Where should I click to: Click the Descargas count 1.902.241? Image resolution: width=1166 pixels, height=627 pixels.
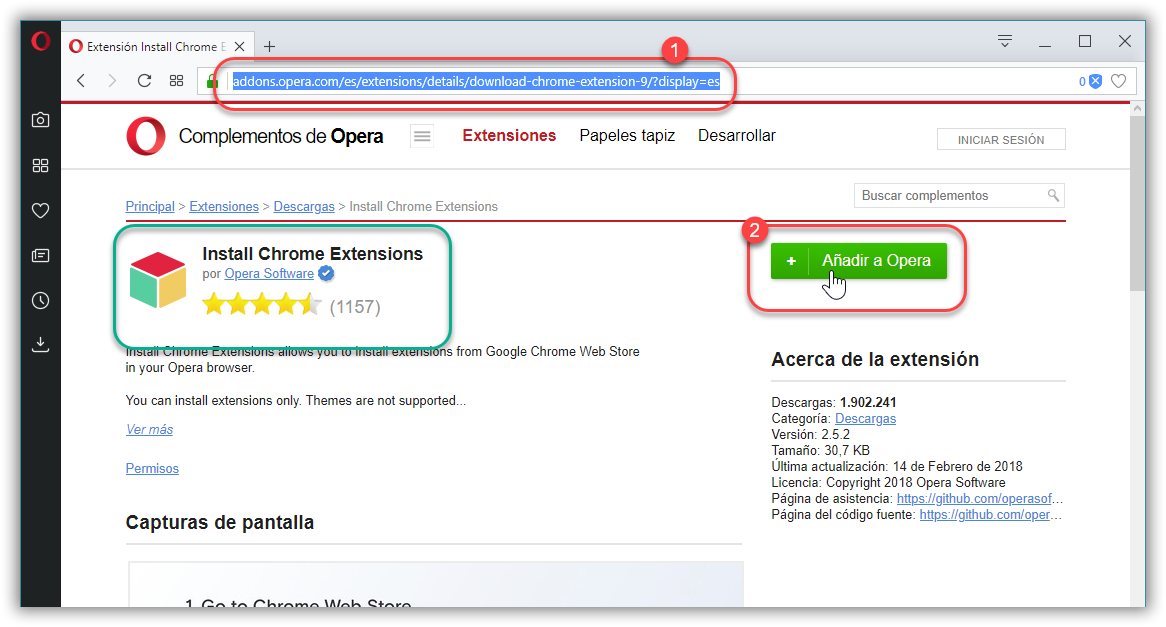pyautogui.click(x=868, y=402)
